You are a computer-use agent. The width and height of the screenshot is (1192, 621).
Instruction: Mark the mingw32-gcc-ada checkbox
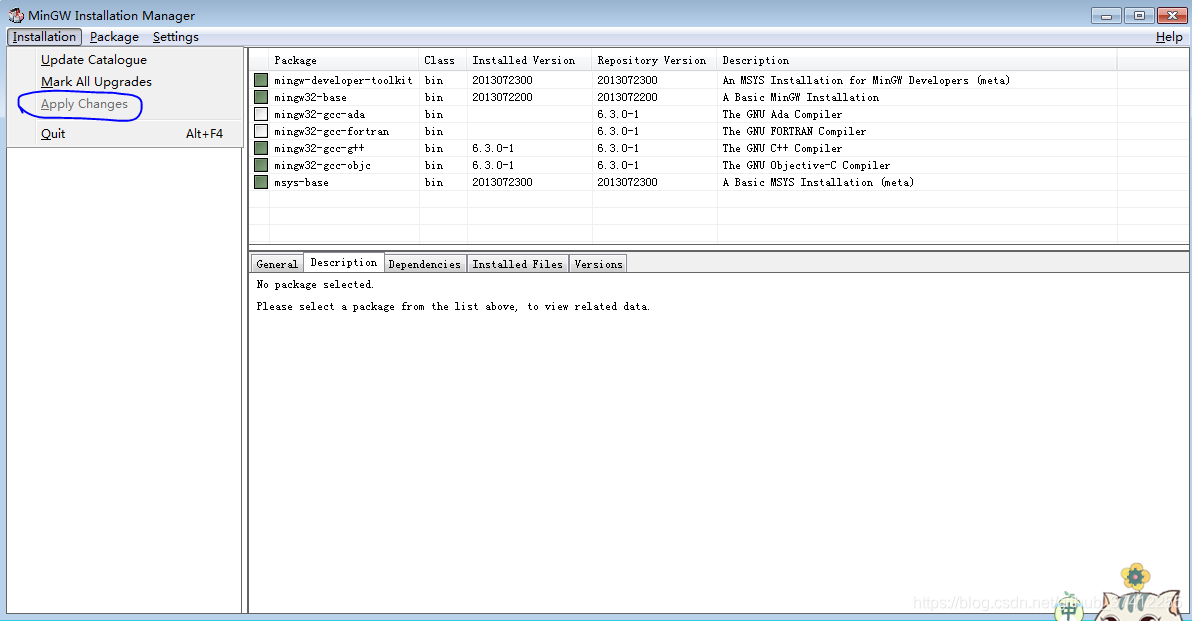(261, 114)
